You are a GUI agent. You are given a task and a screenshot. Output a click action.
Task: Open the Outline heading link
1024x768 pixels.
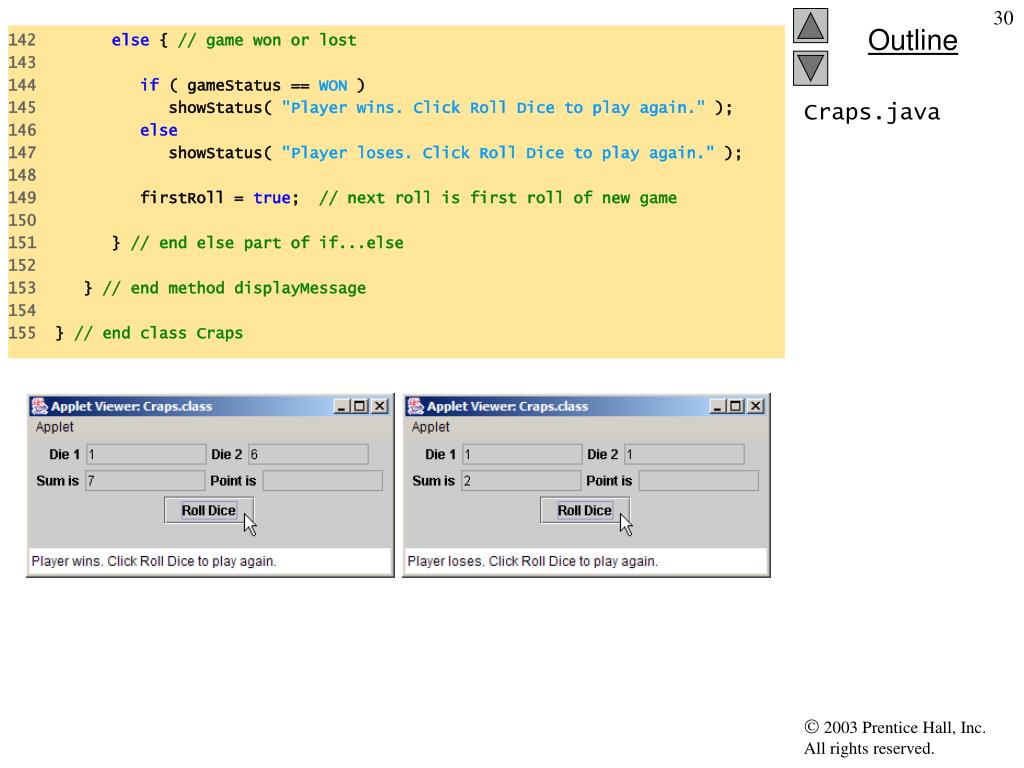tap(912, 40)
